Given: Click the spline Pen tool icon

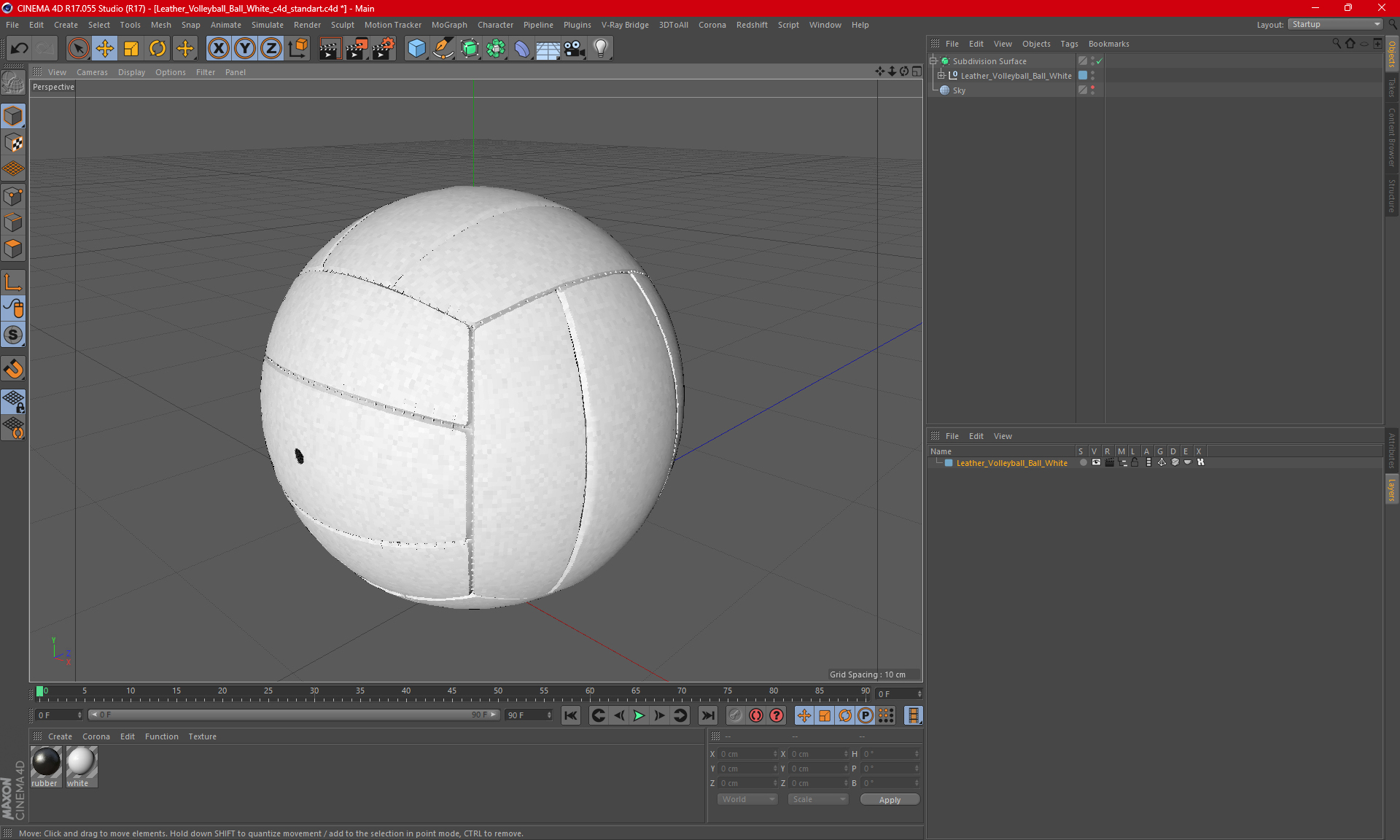Looking at the screenshot, I should (x=443, y=48).
